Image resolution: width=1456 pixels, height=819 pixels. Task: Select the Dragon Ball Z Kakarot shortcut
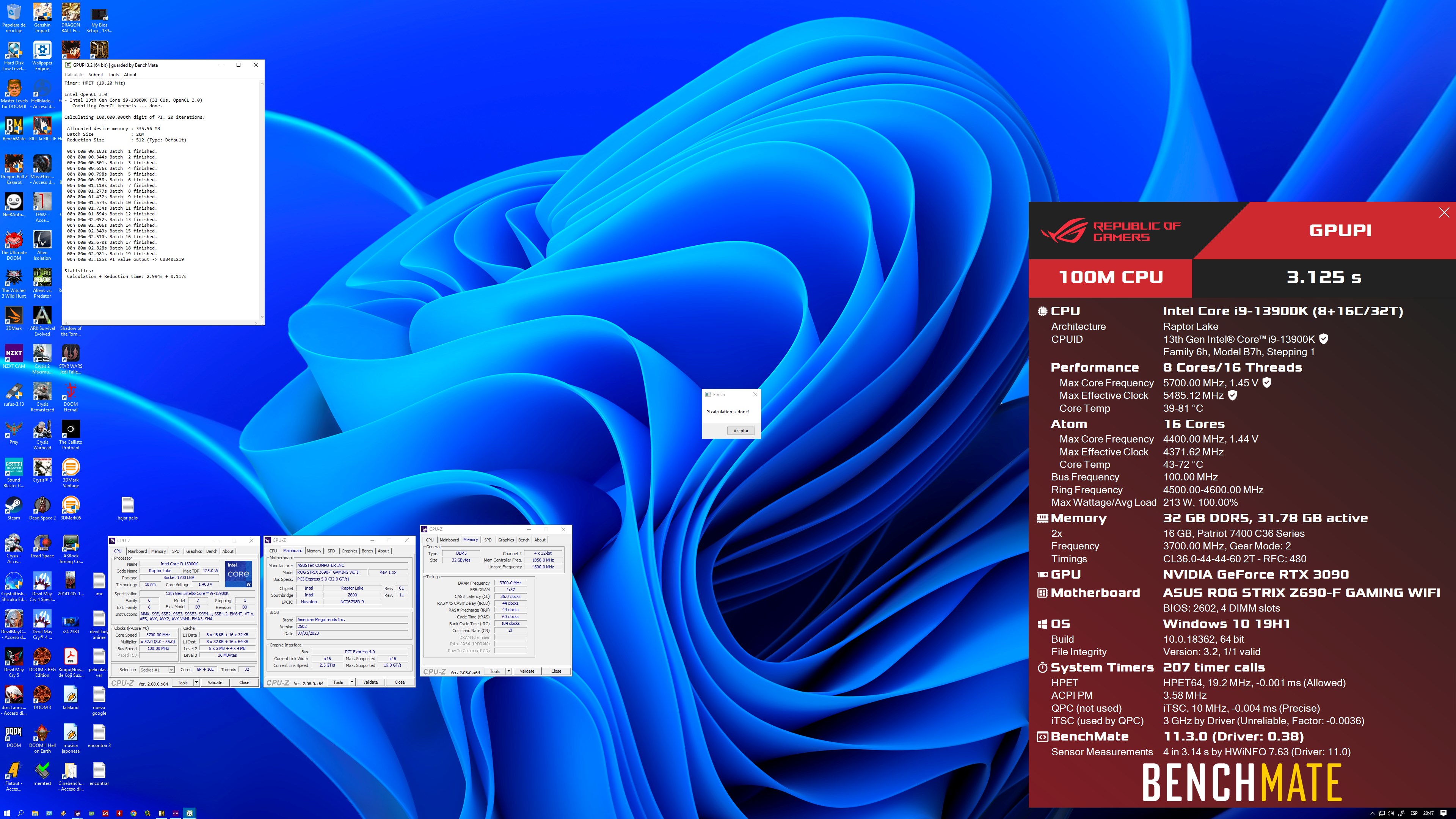pos(14,169)
